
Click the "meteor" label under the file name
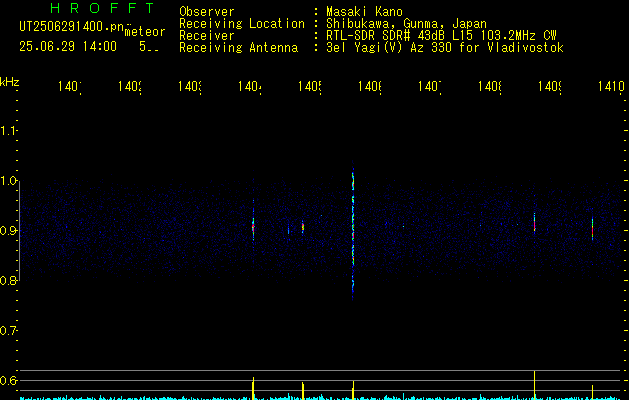[145, 32]
